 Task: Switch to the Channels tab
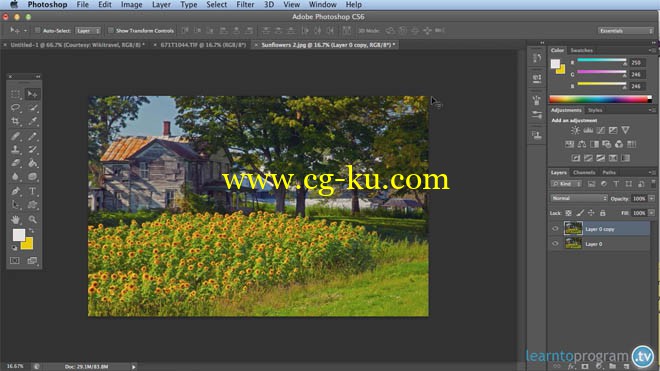coord(584,172)
